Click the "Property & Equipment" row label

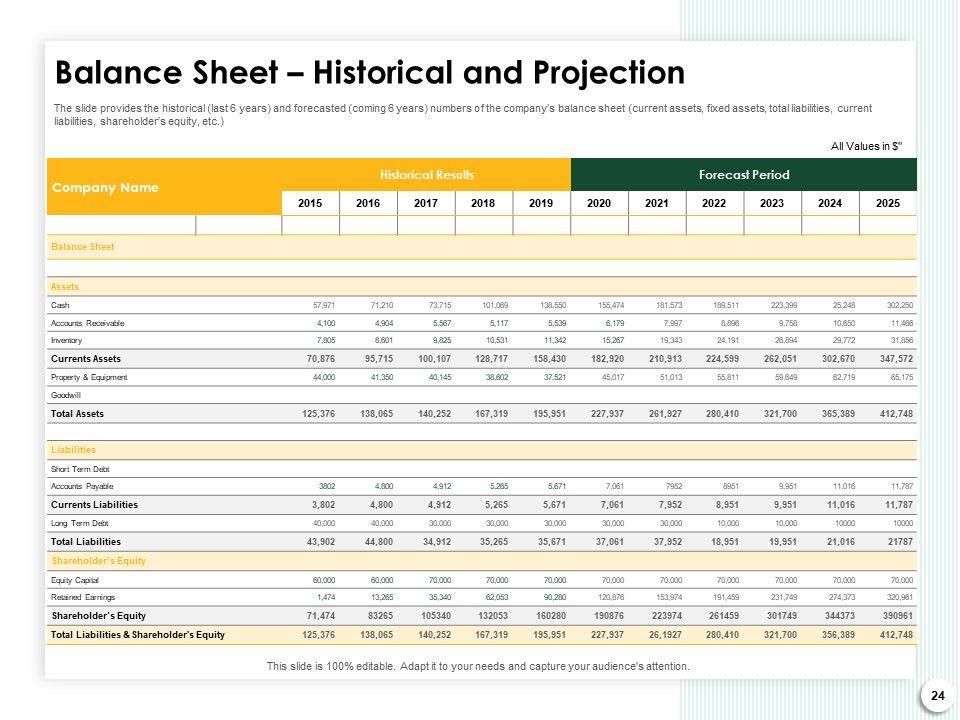tap(89, 377)
